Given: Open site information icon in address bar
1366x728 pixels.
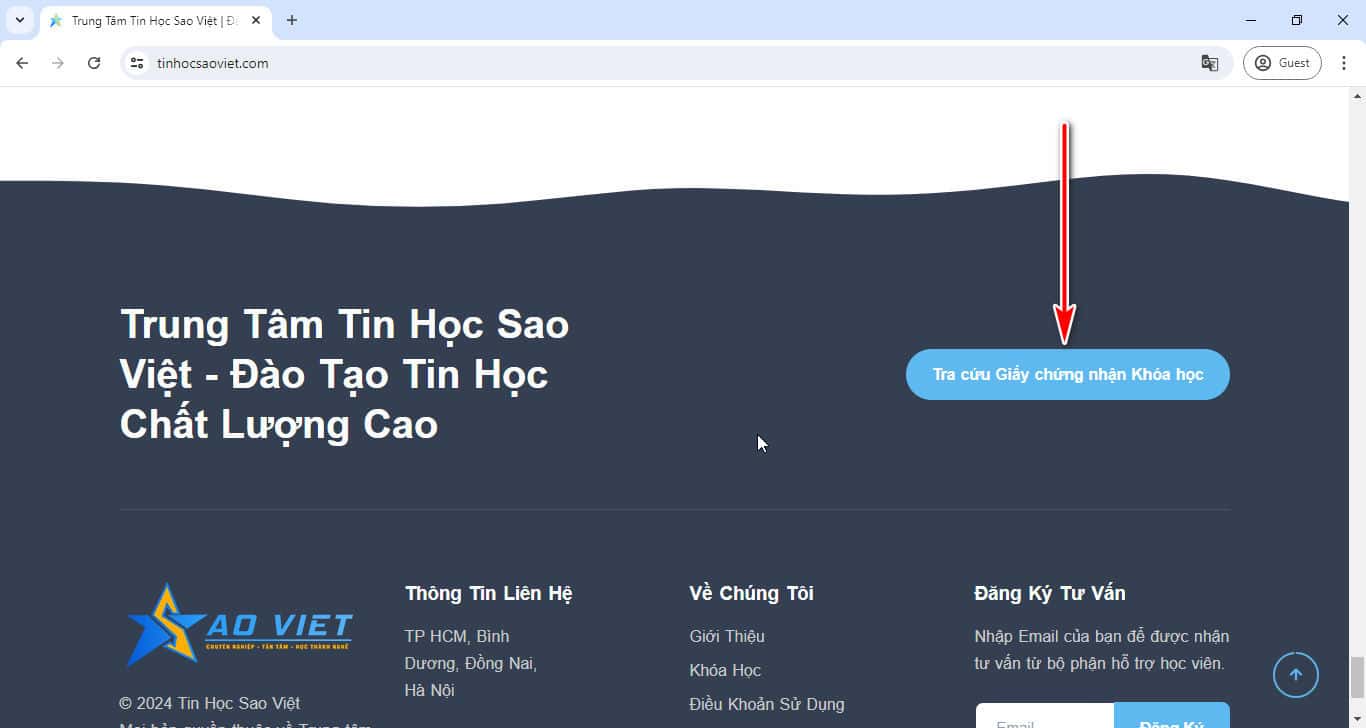Looking at the screenshot, I should pos(138,63).
